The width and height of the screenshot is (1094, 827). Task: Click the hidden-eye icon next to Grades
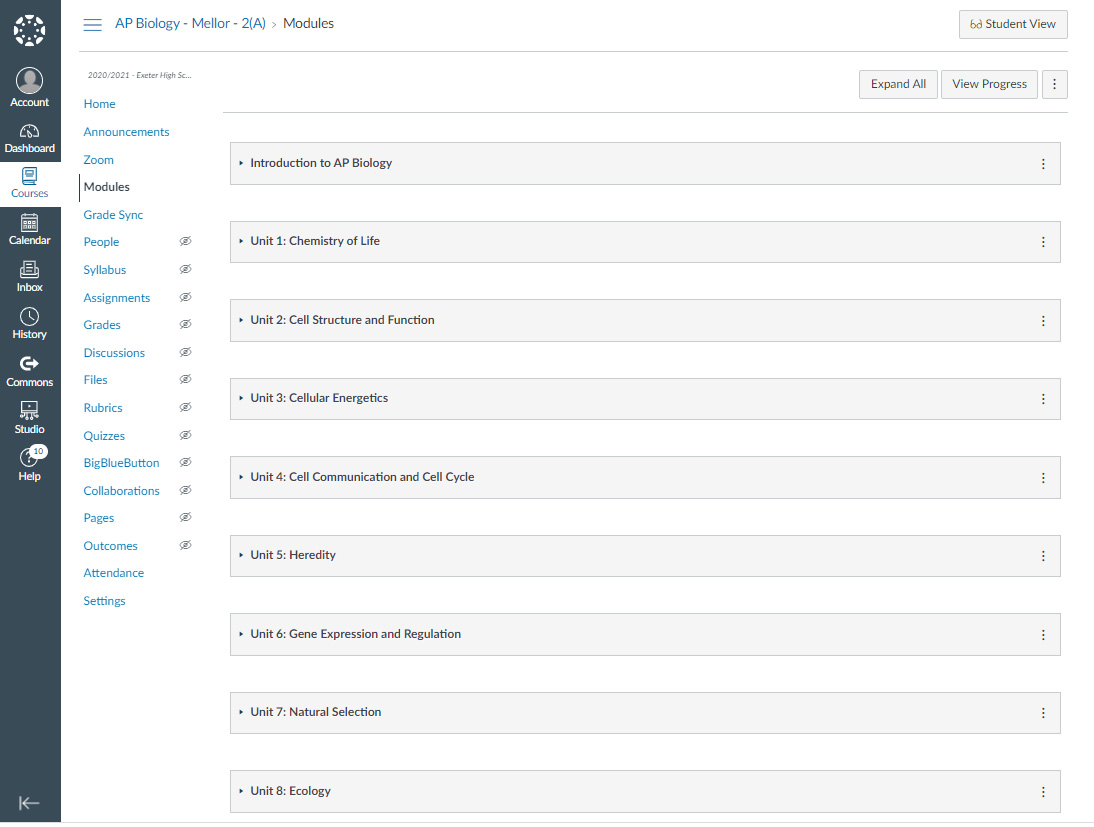tap(185, 325)
